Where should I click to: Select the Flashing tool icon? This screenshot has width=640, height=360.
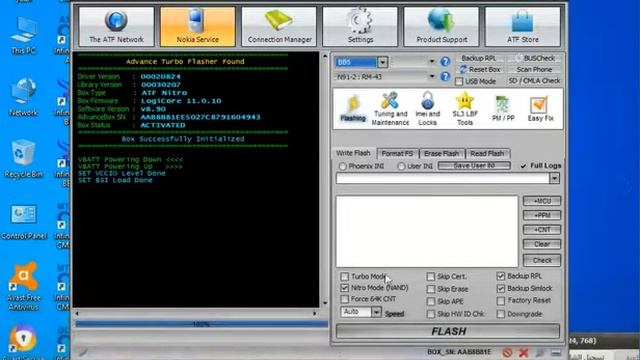(353, 109)
